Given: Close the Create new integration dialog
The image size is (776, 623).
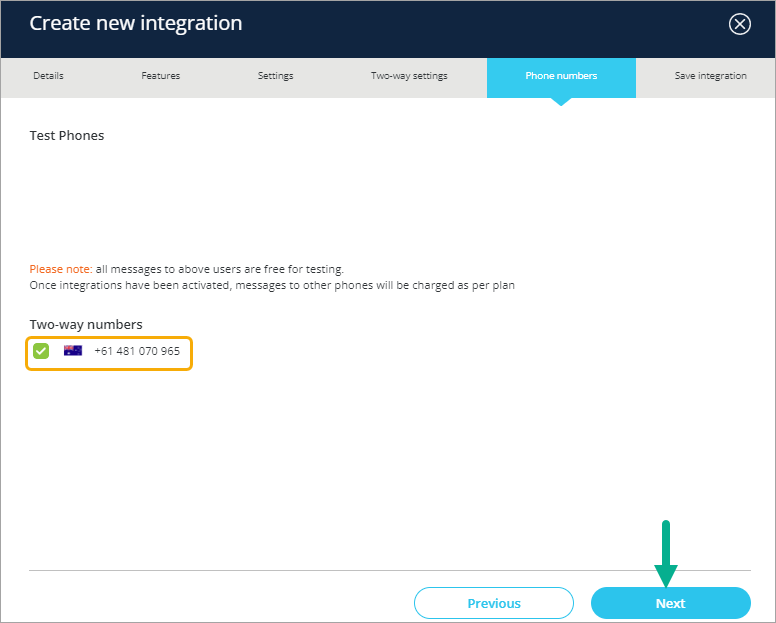Looking at the screenshot, I should pyautogui.click(x=739, y=24).
